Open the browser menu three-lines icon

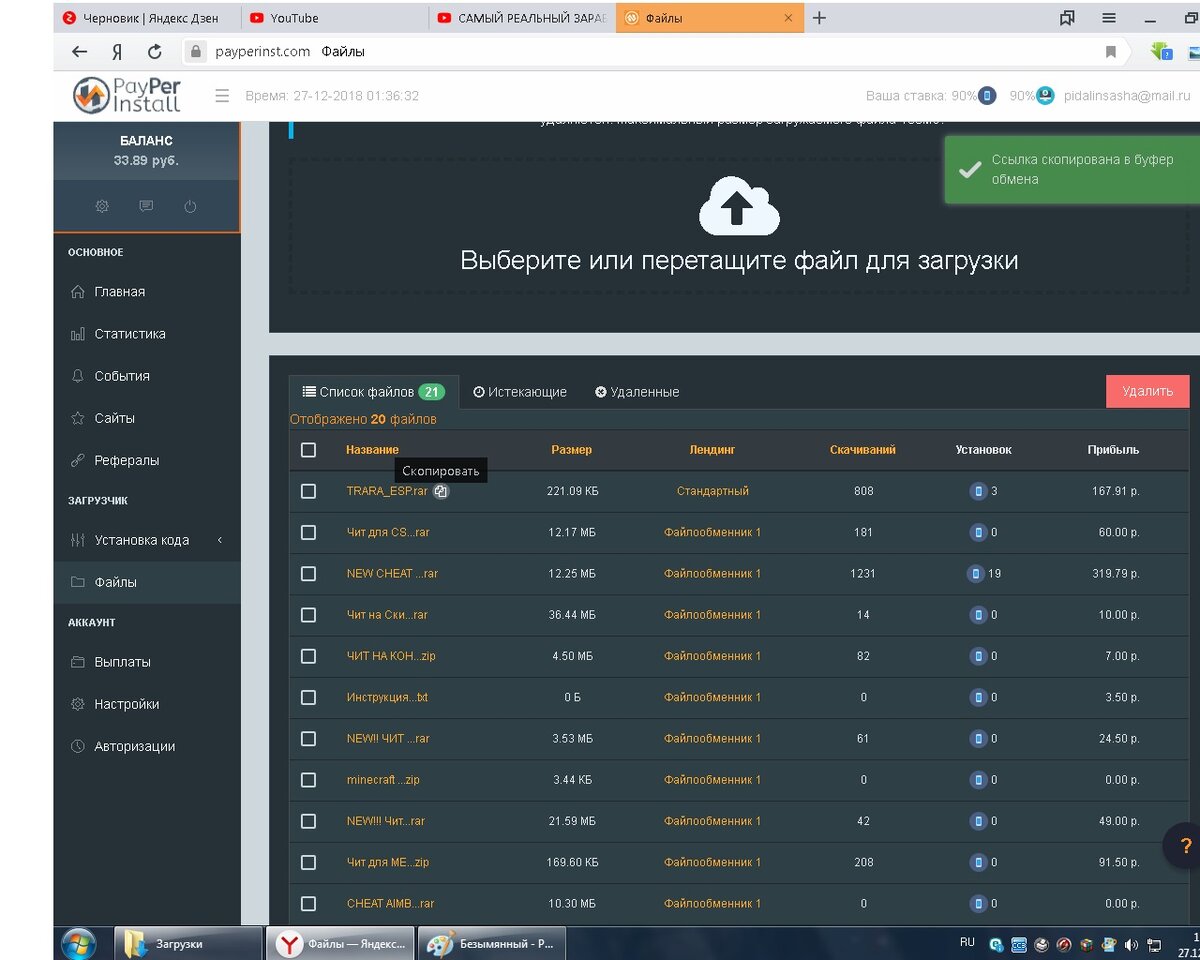(1109, 18)
